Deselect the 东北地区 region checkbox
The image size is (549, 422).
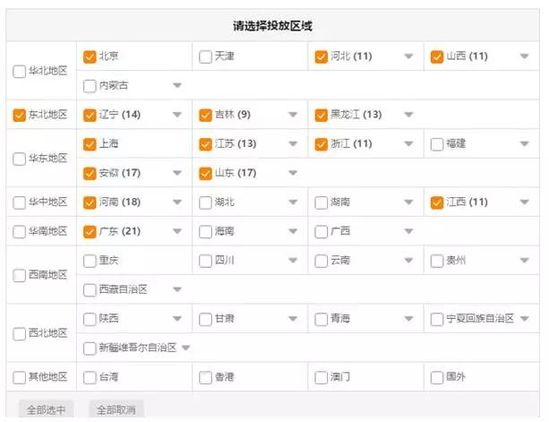tap(19, 115)
